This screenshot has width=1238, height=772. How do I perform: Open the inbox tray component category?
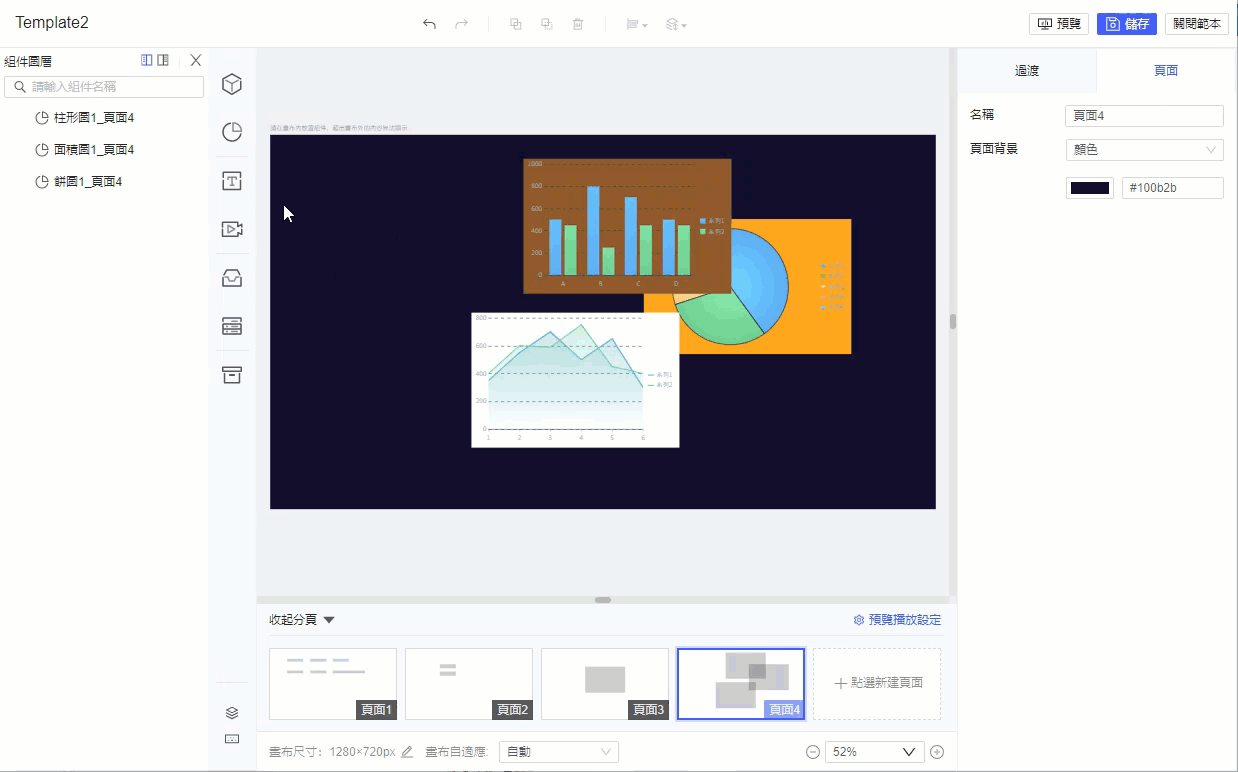click(232, 278)
